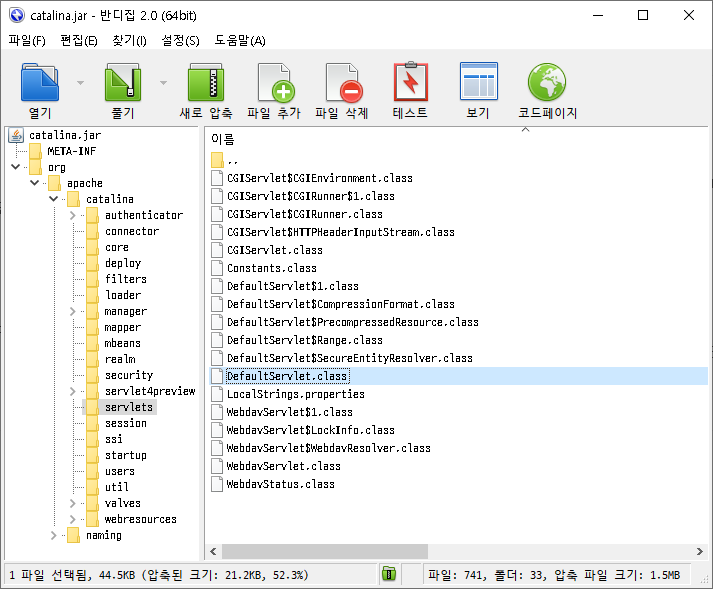Open the 도움말(A) menu
Viewport: 713px width, 589px height.
click(240, 41)
